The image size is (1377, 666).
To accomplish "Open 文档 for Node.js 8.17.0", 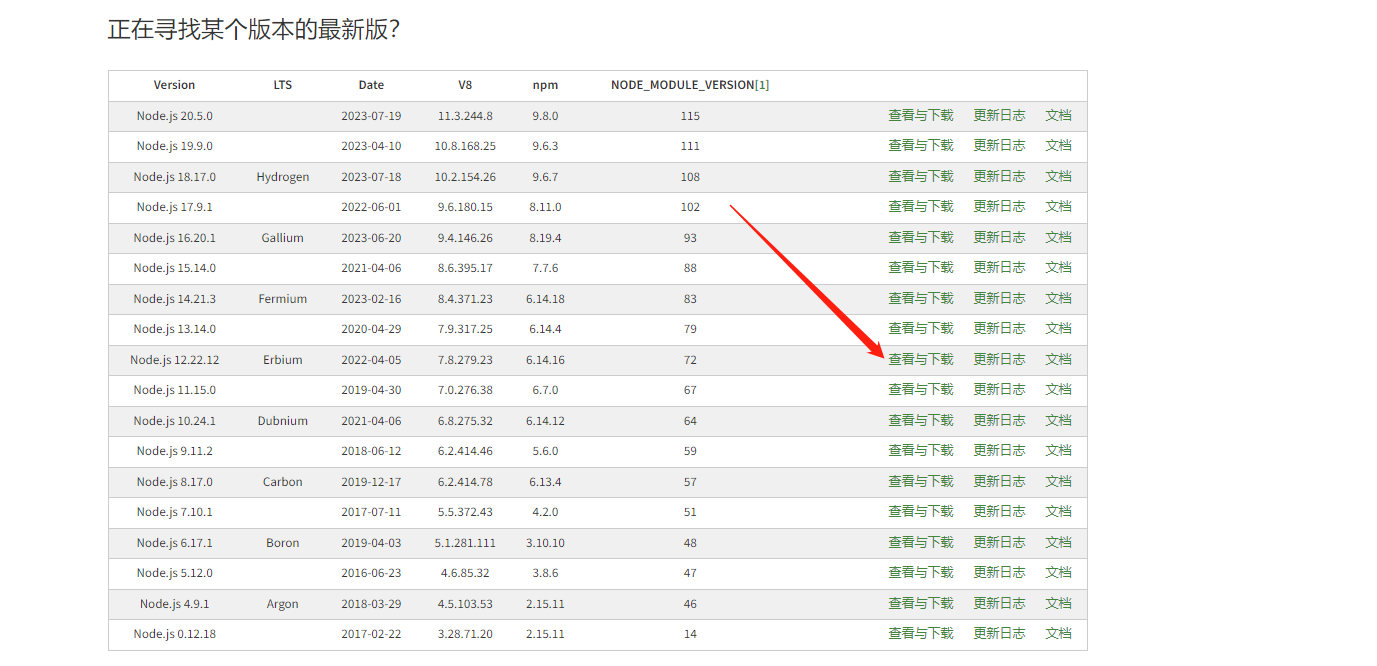I will 1058,481.
